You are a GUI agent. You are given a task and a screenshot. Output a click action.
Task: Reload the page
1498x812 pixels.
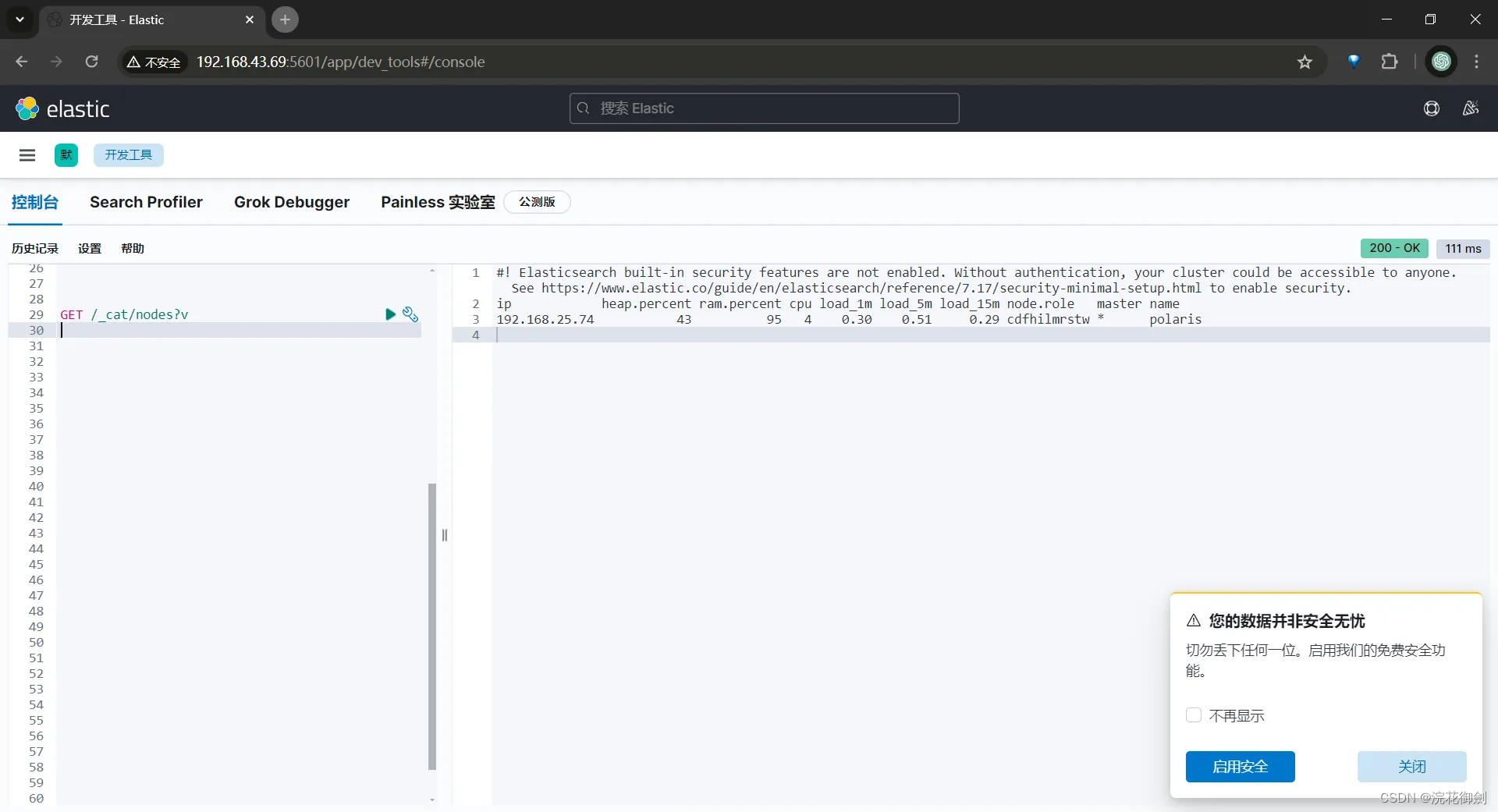[91, 62]
